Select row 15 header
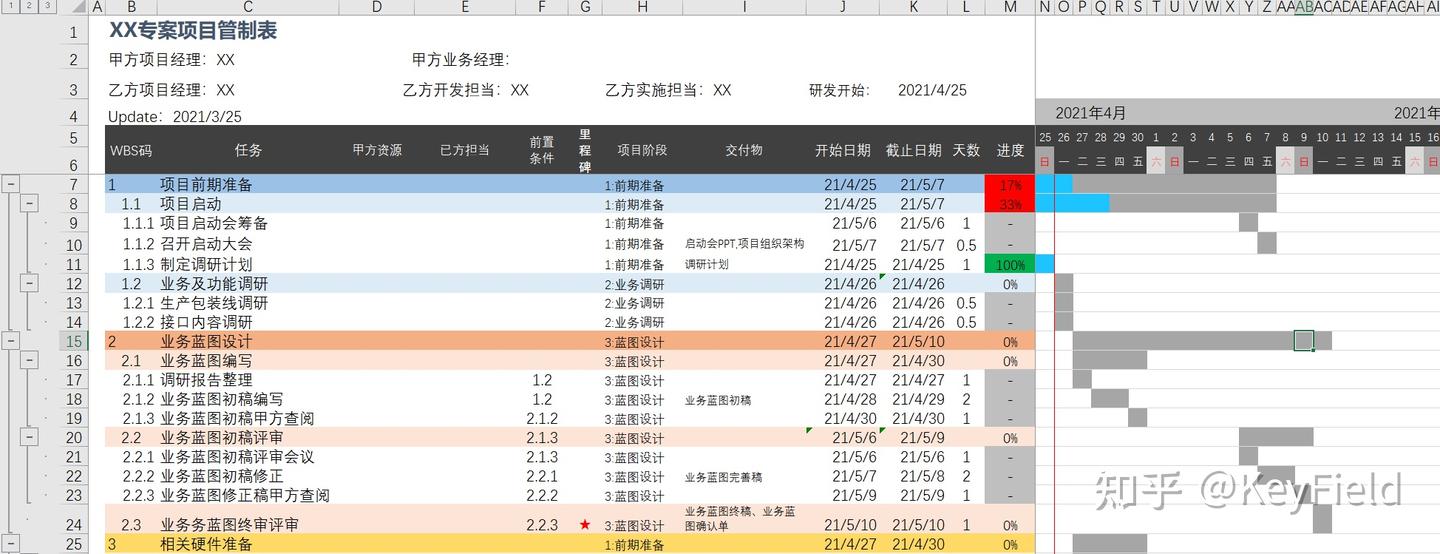This screenshot has width=1440, height=554. point(74,341)
